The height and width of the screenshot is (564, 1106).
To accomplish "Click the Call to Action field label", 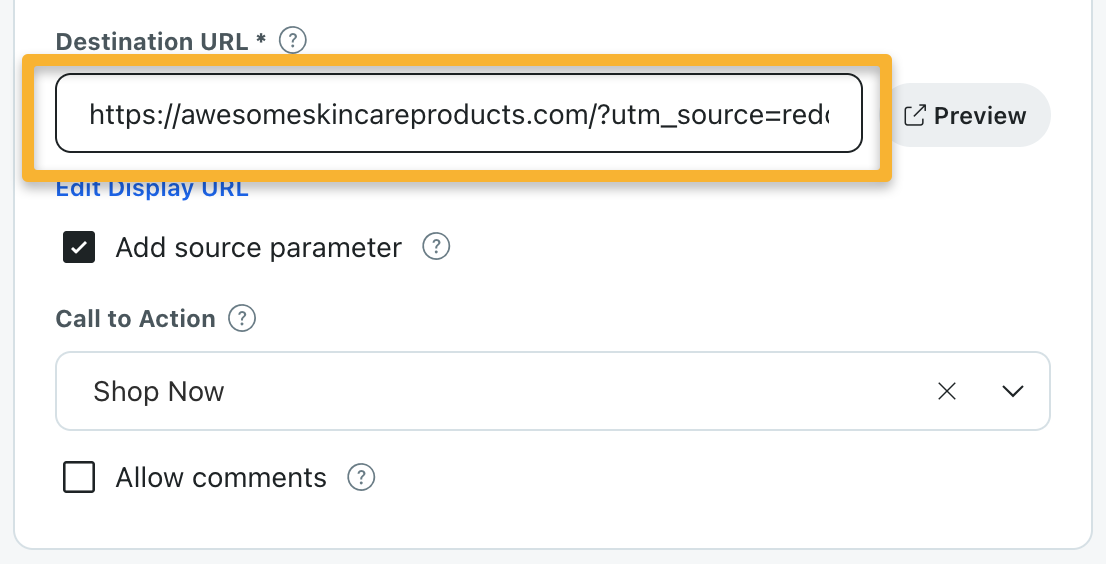I will coord(135,319).
